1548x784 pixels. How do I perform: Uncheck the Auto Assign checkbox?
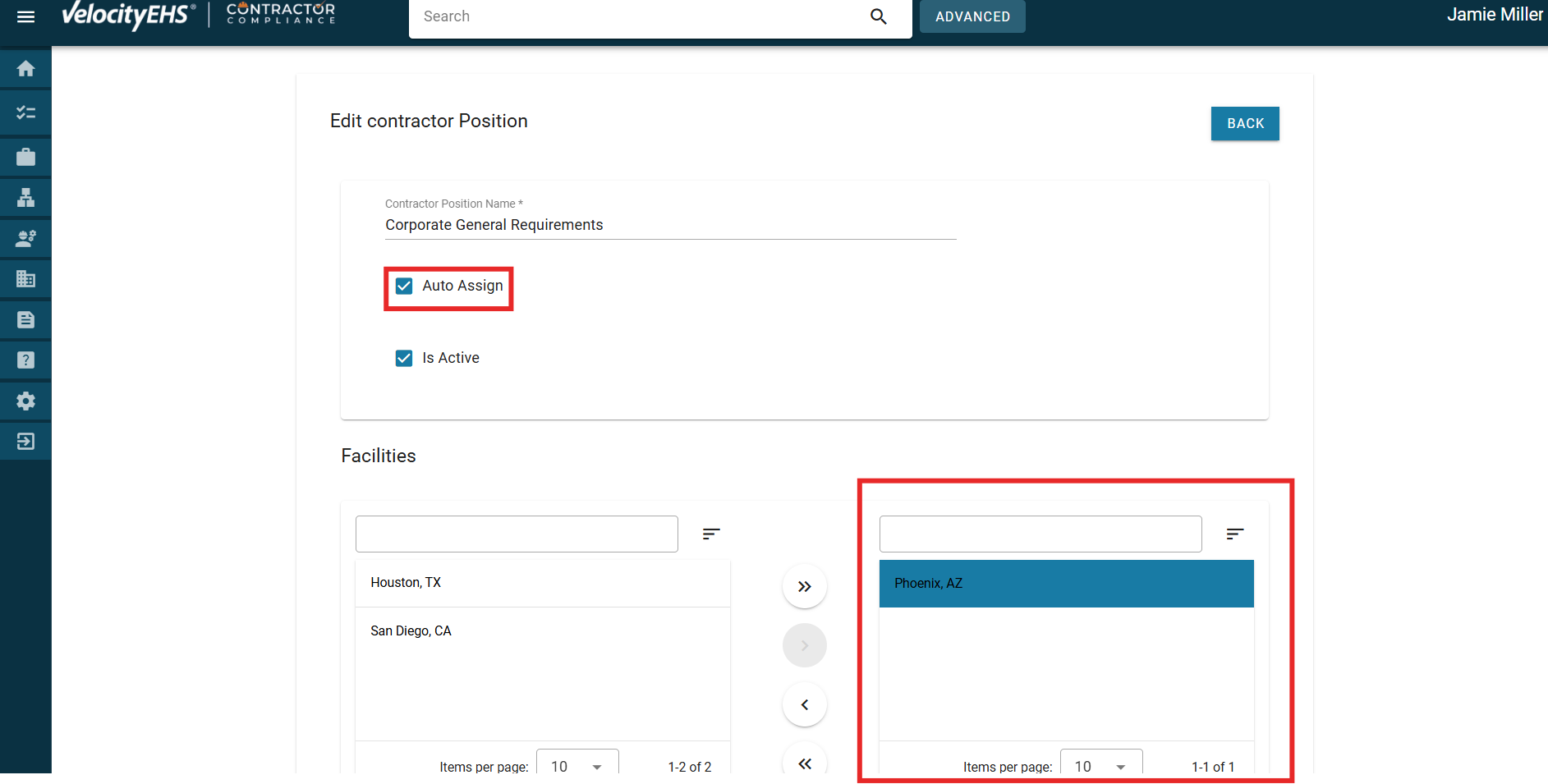pos(403,286)
